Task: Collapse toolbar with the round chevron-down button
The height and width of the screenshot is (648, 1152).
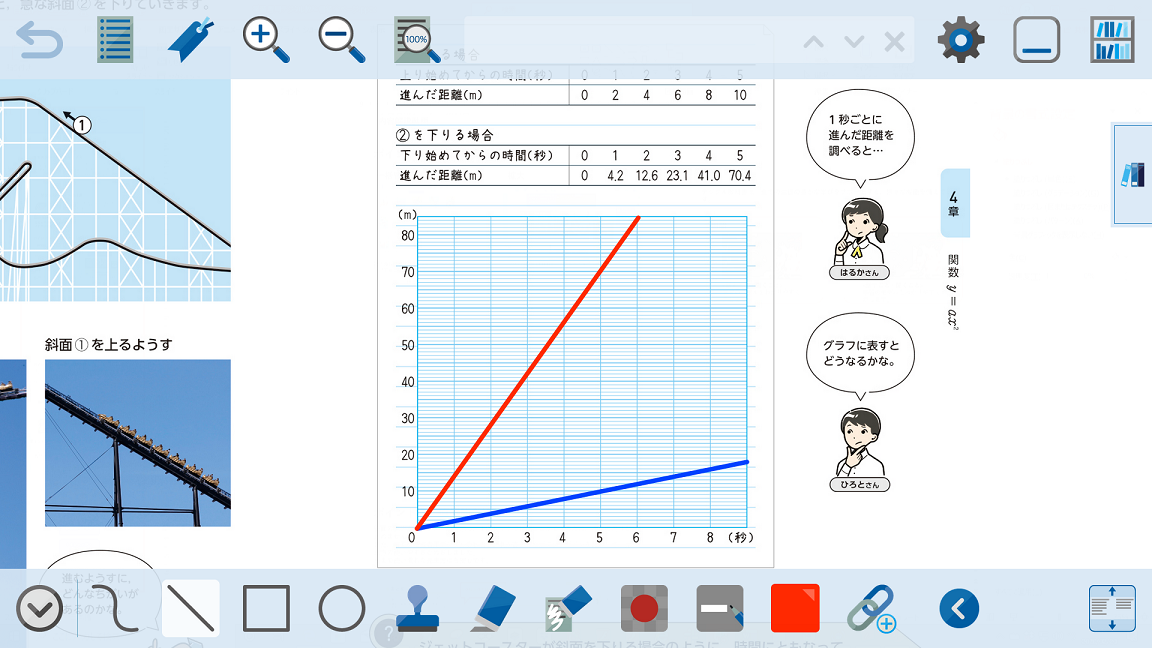Action: point(39,608)
